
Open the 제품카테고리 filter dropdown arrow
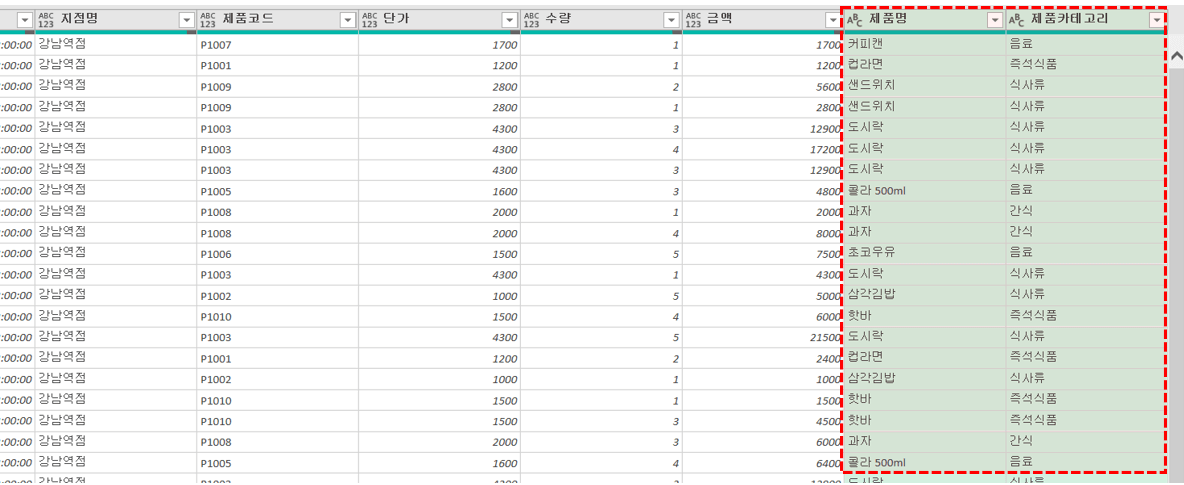click(1157, 20)
